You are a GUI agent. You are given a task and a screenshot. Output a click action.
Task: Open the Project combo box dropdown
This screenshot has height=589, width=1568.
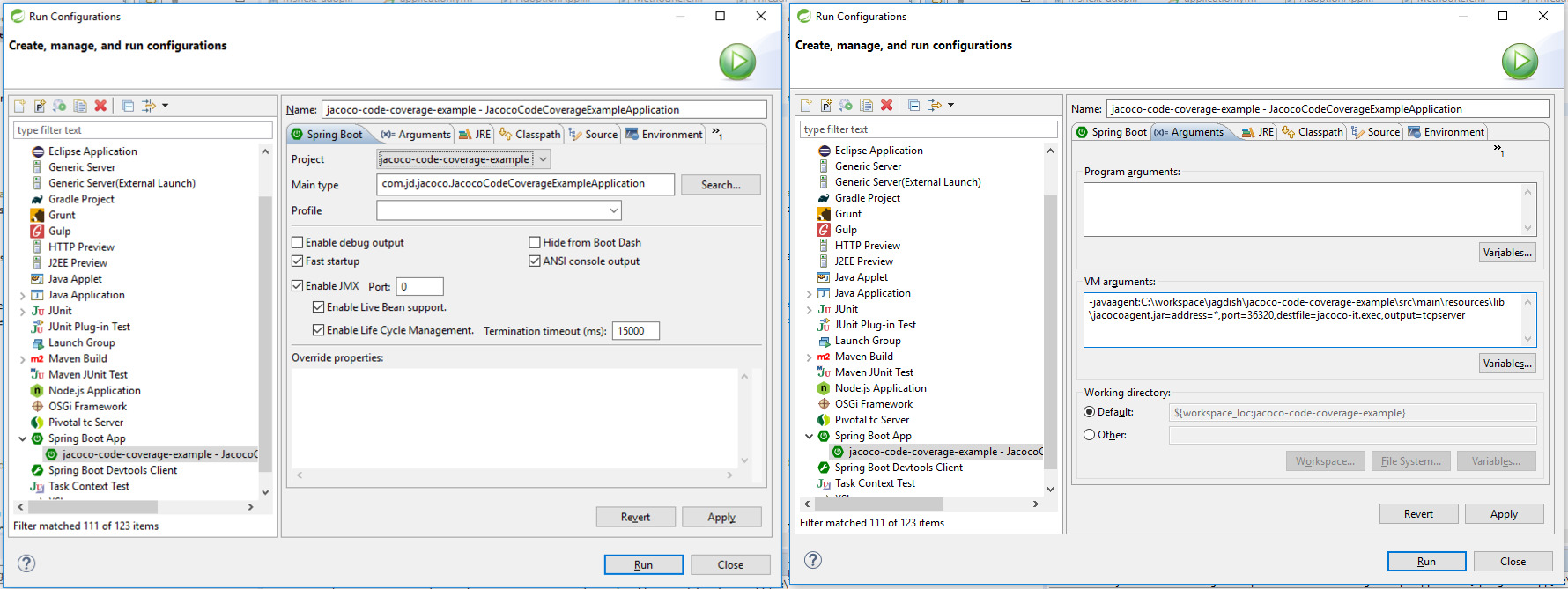point(543,159)
